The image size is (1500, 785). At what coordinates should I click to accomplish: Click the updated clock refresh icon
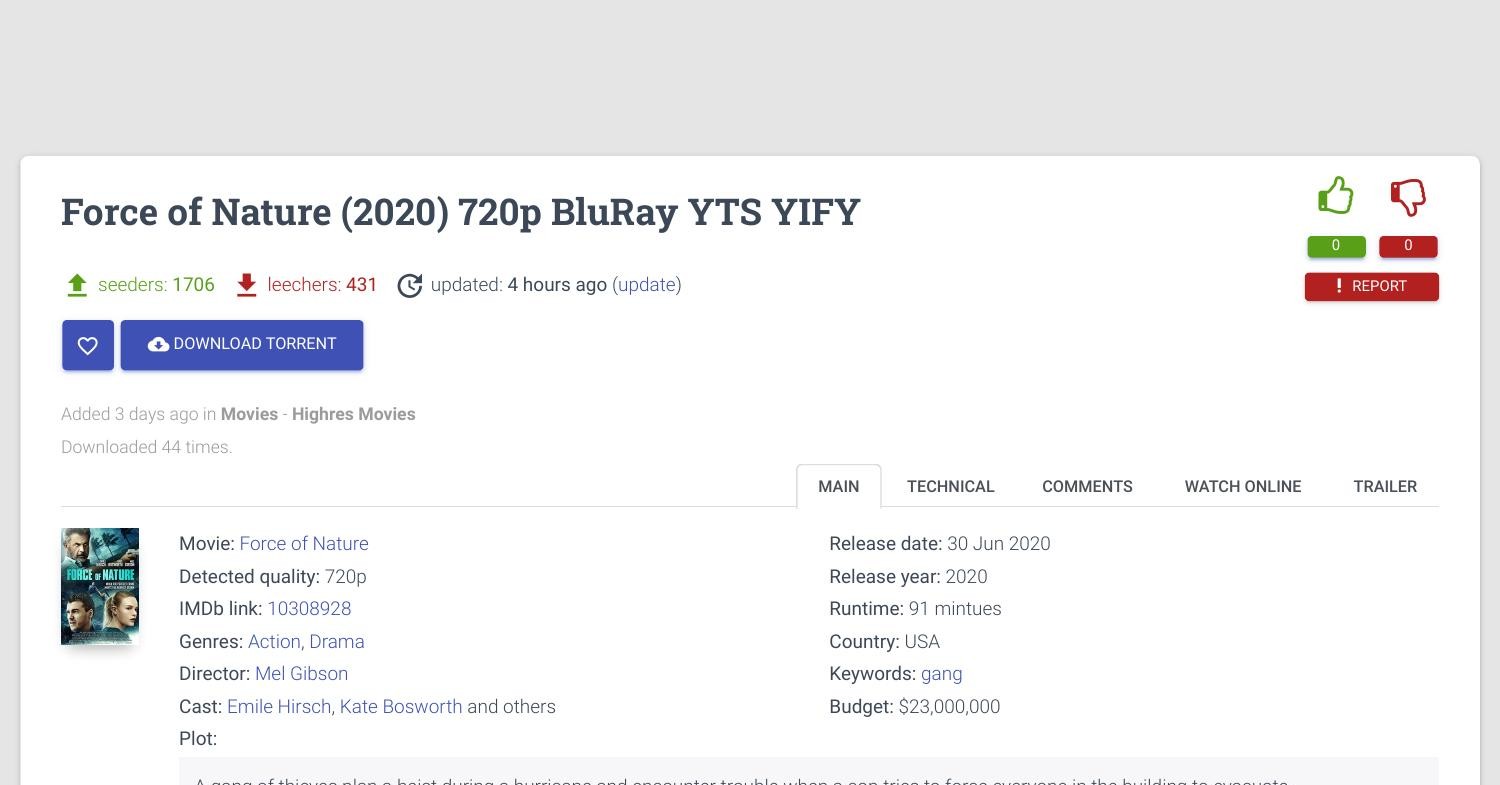pos(410,286)
